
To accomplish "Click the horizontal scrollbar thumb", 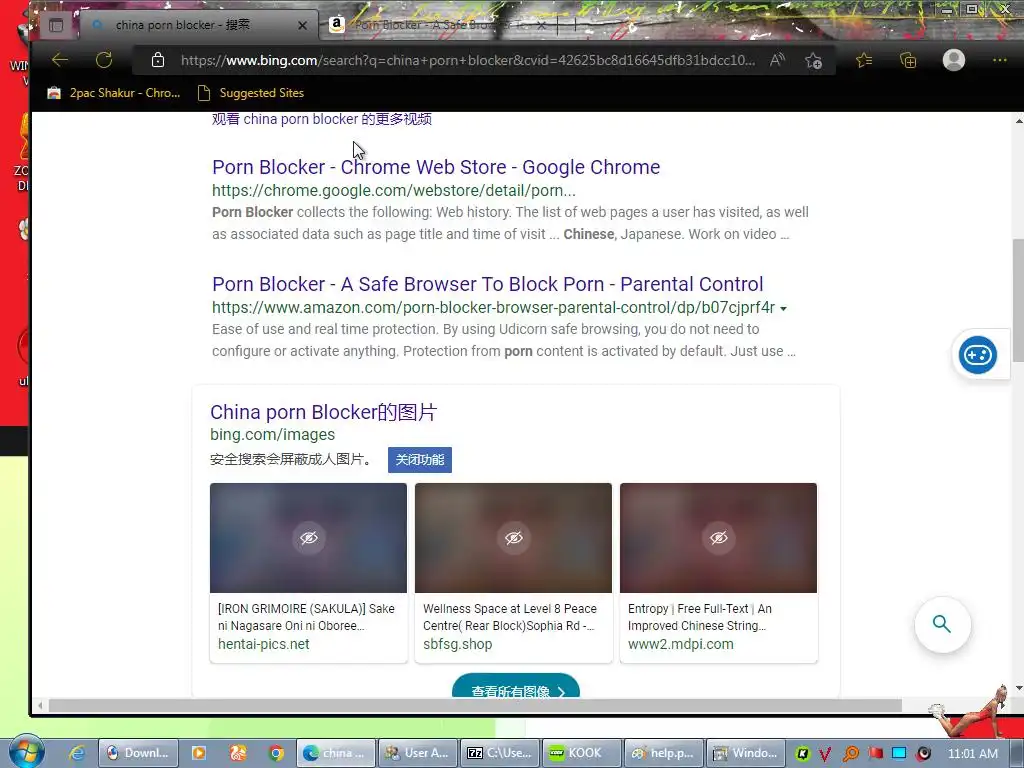I will 475,705.
